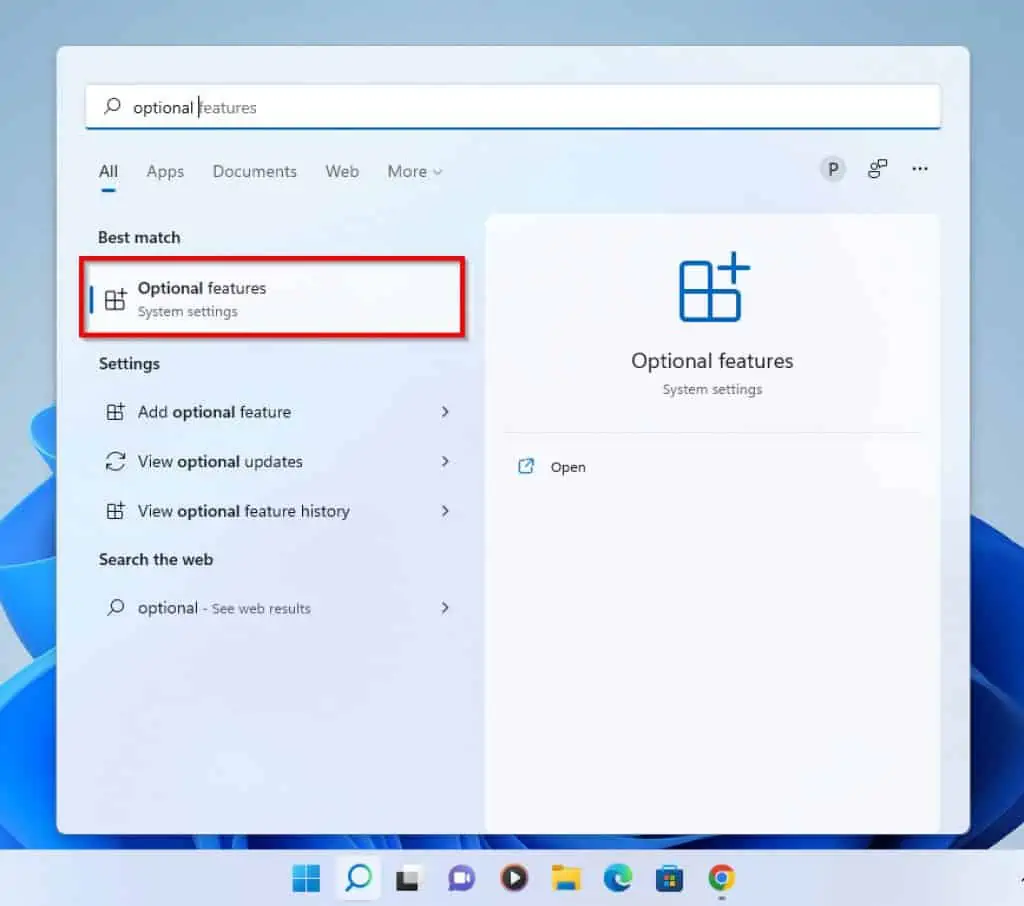This screenshot has width=1024, height=906.
Task: Click inside the search input field
Action: click(x=400, y=107)
